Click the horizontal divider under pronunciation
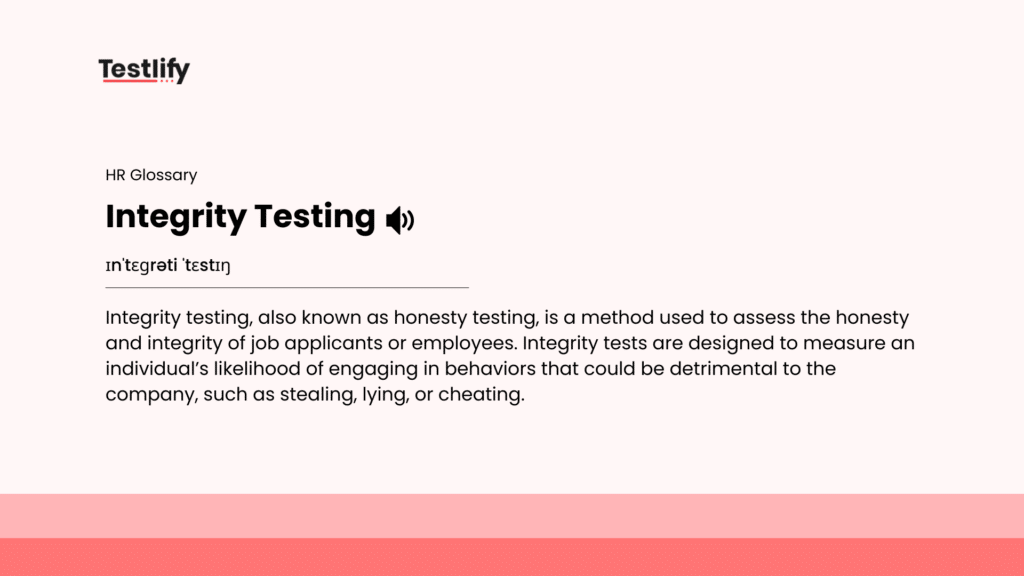The width and height of the screenshot is (1024, 576). [x=287, y=287]
